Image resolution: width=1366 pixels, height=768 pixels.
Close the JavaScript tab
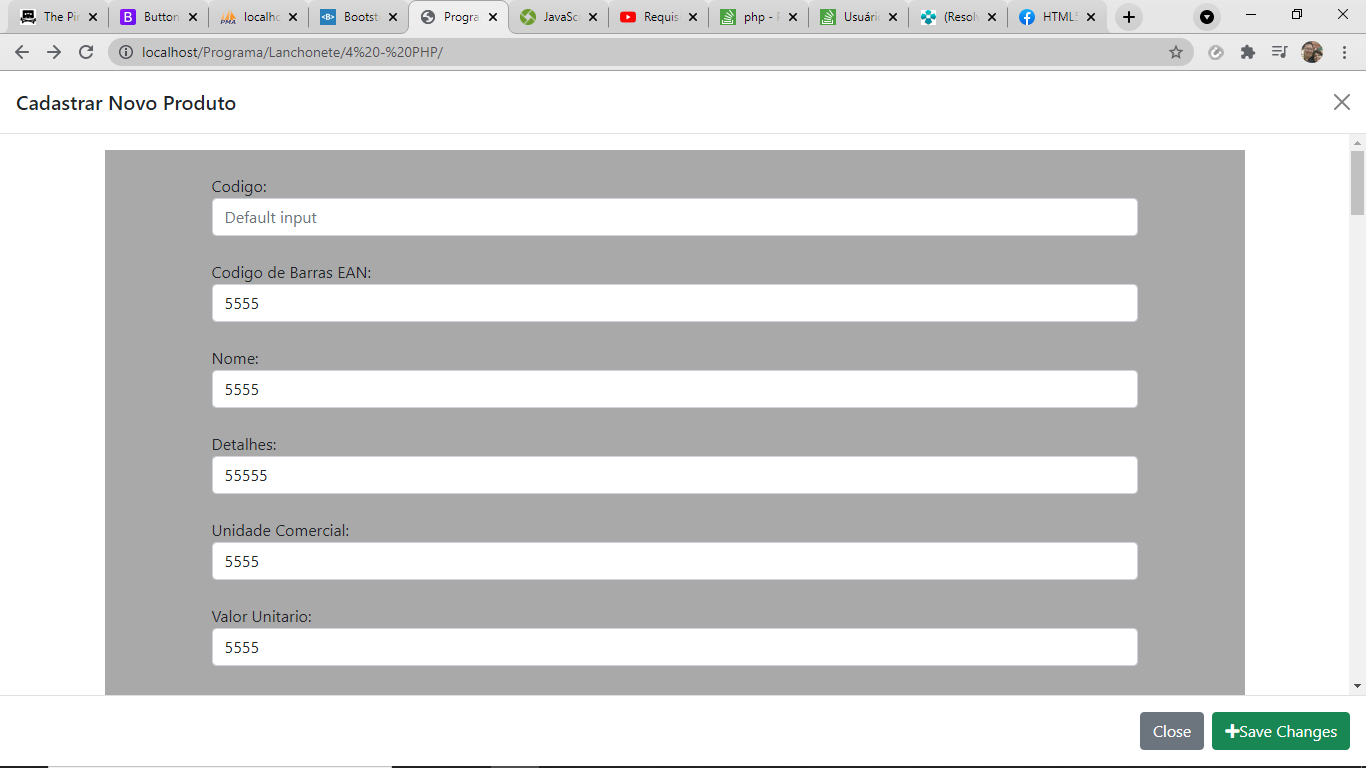point(593,17)
